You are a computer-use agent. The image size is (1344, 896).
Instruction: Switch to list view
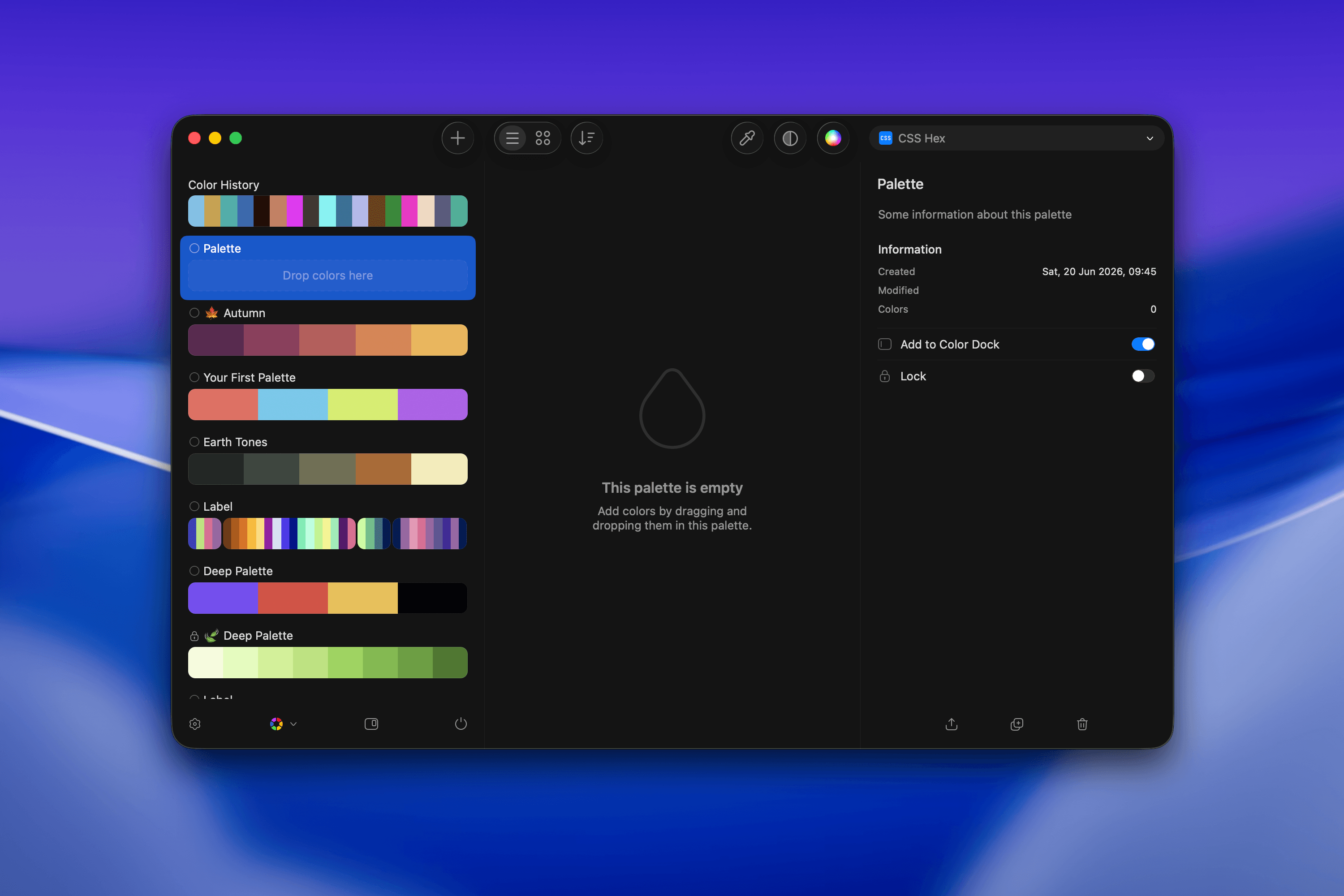(512, 138)
